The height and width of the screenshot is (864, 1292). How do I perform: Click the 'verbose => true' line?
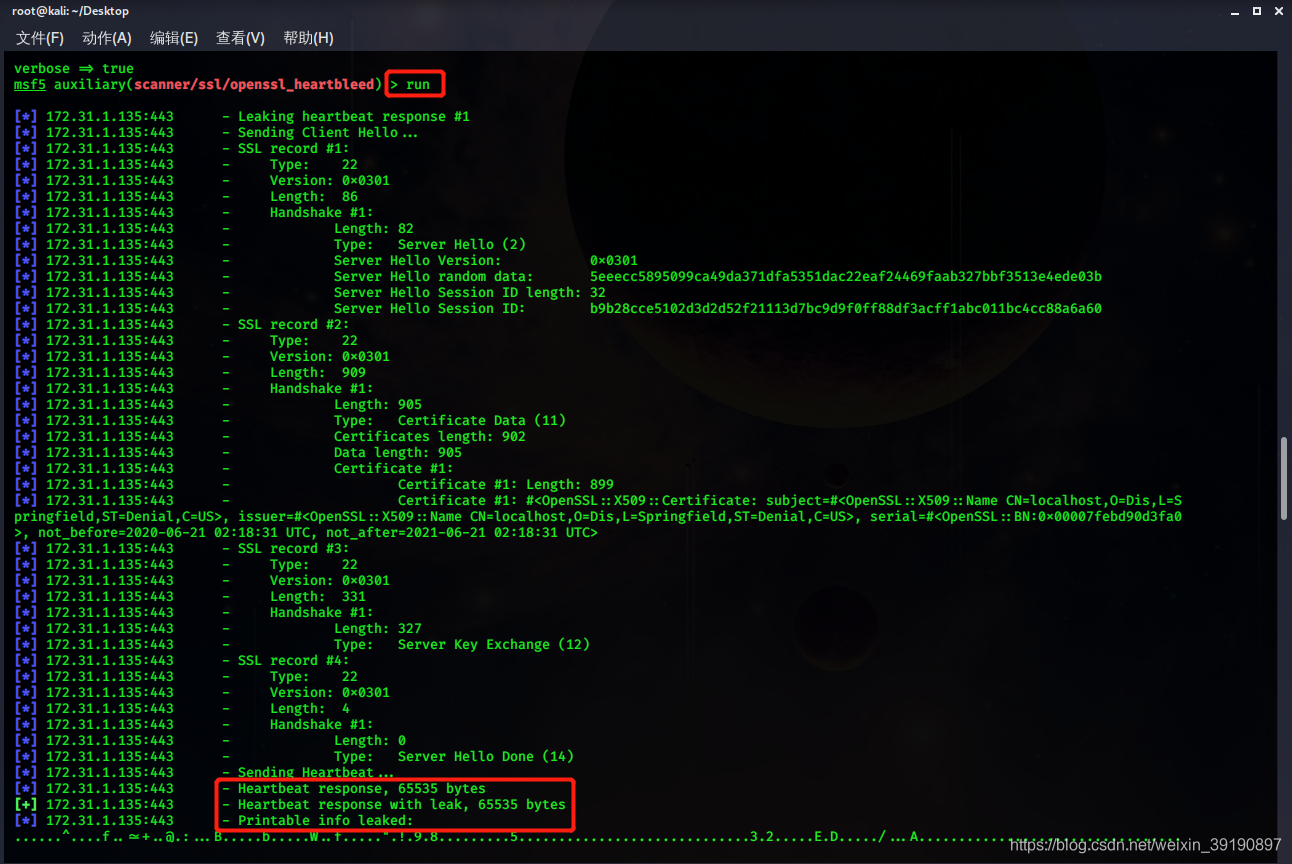pos(74,69)
